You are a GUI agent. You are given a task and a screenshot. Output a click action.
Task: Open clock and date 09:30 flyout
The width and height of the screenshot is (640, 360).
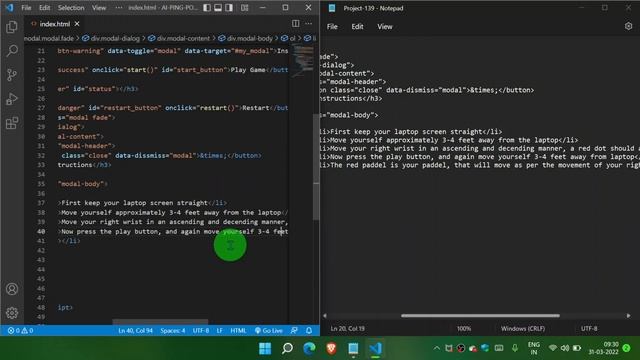603,348
